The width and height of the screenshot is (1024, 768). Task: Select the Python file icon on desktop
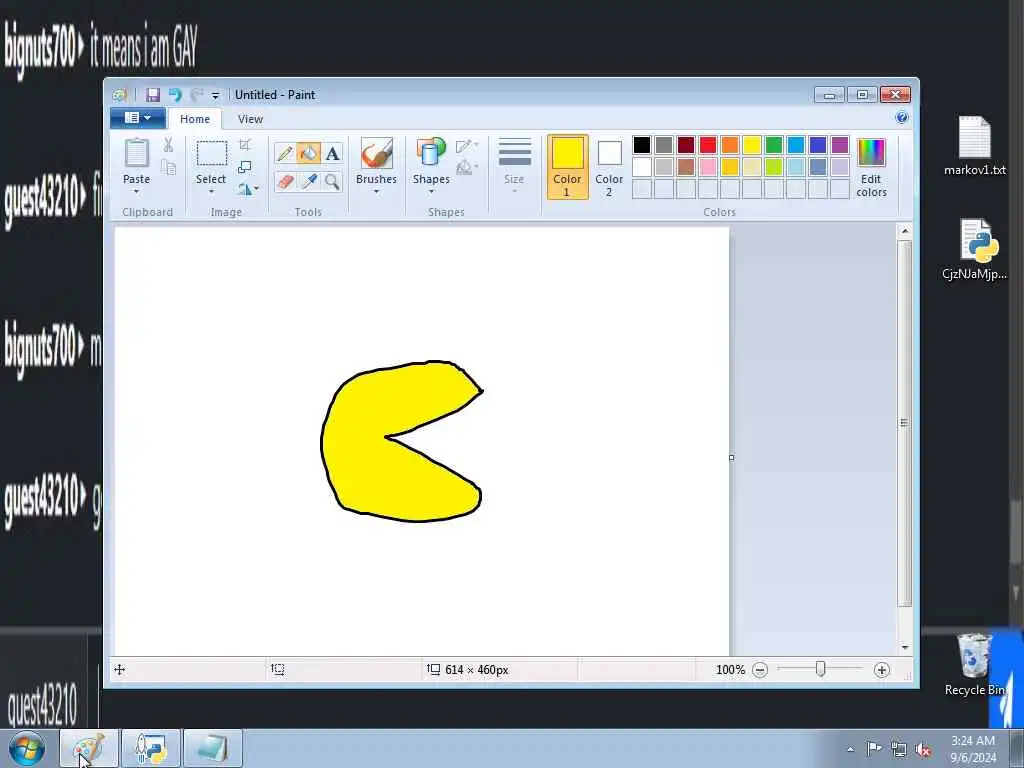pos(974,249)
